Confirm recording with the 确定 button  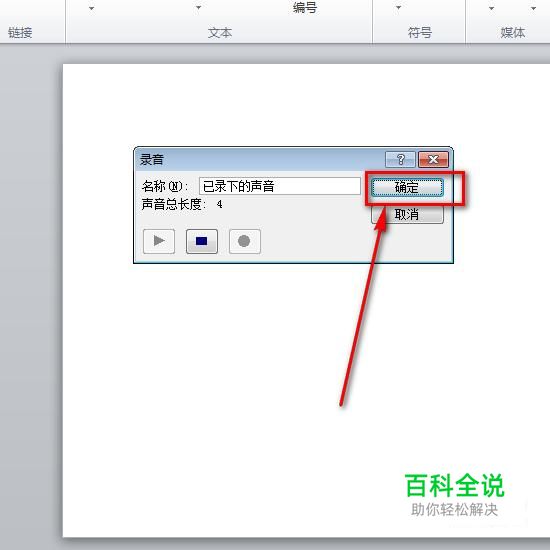[407, 187]
